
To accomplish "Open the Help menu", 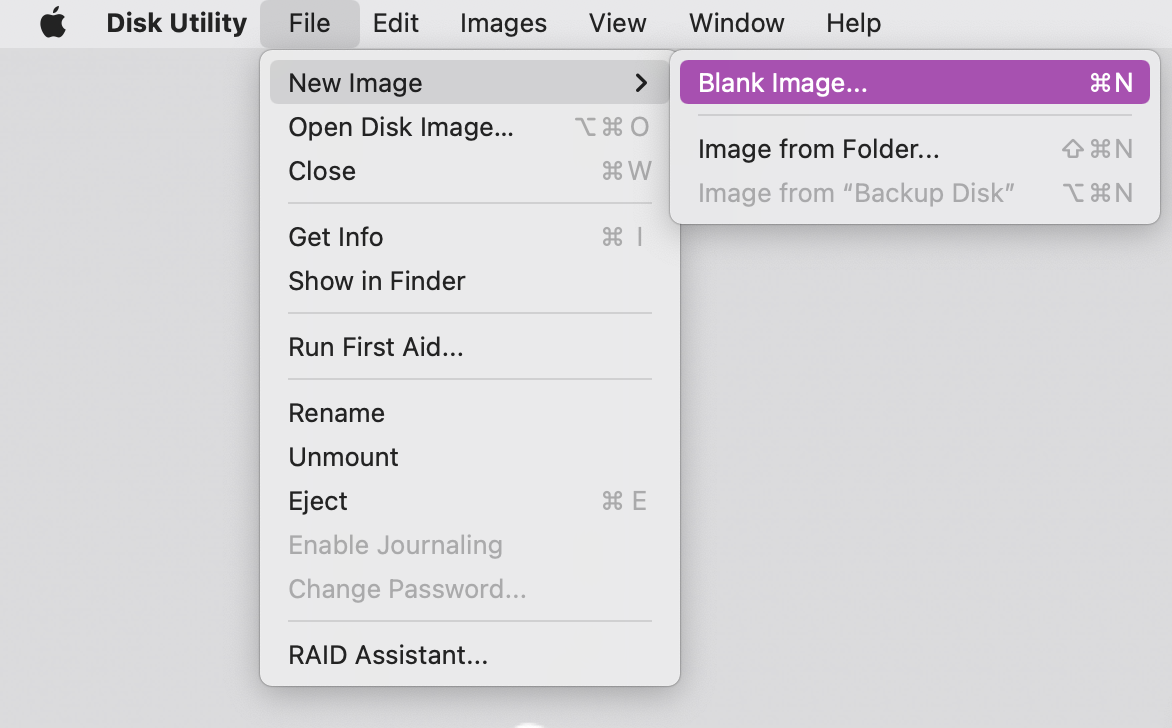I will click(854, 23).
